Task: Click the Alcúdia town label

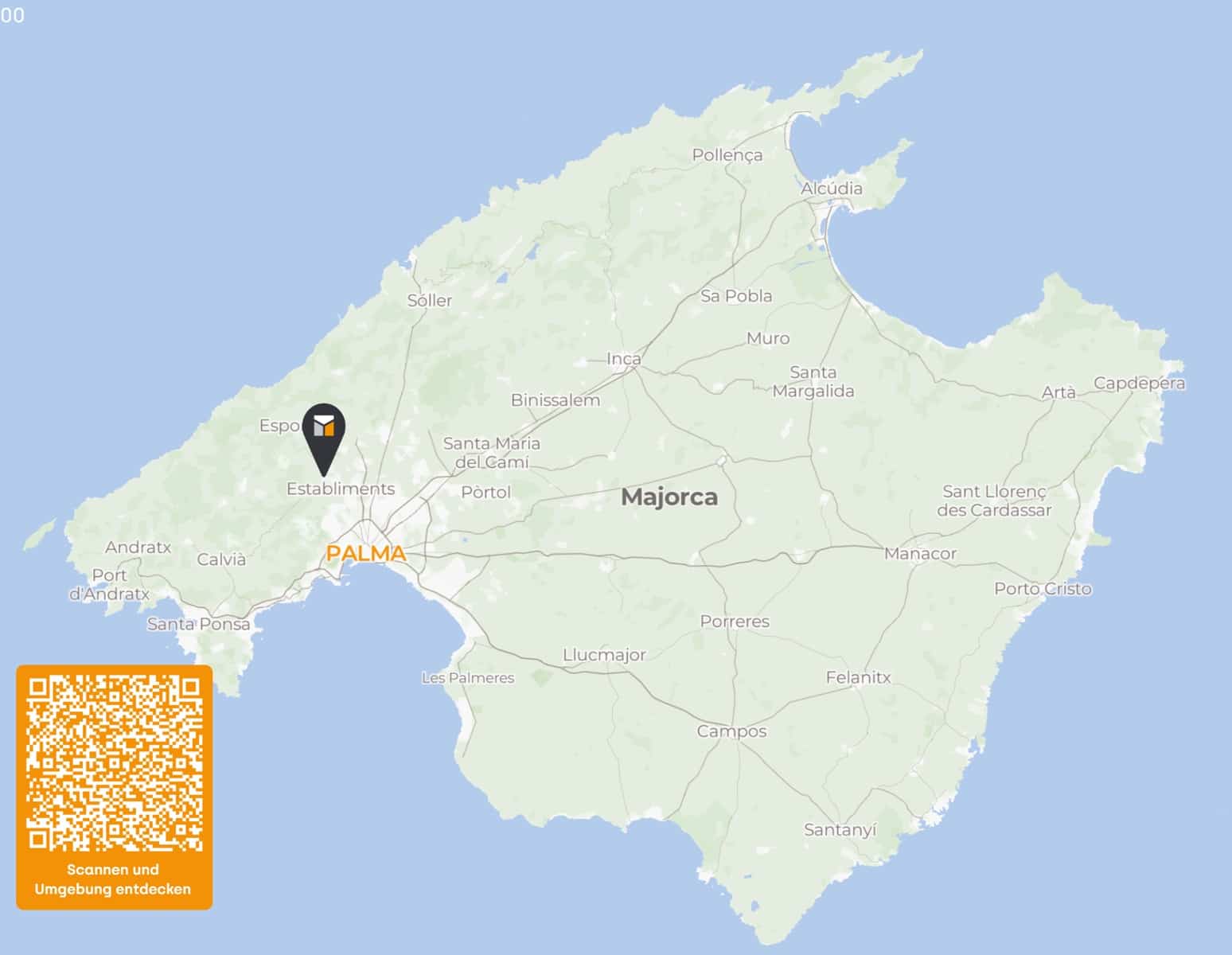Action: pyautogui.click(x=831, y=189)
